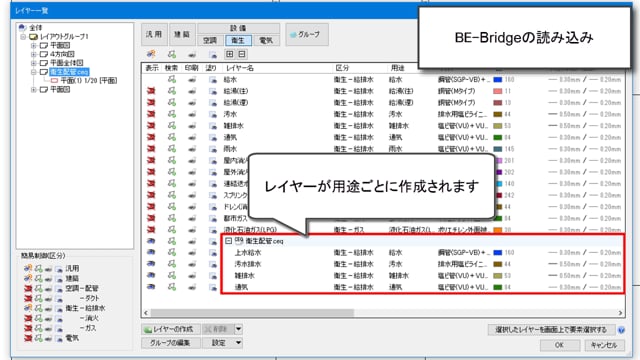Click search icon beside 空調-配管 in simplified control
The image size is (640, 360).
click(38, 288)
